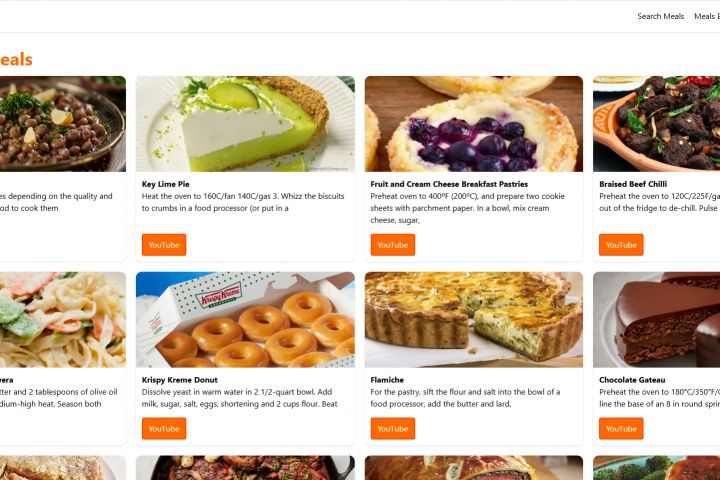Viewport: 720px width, 480px height.
Task: Open YouTube video for Key Lime Pie
Action: click(164, 245)
